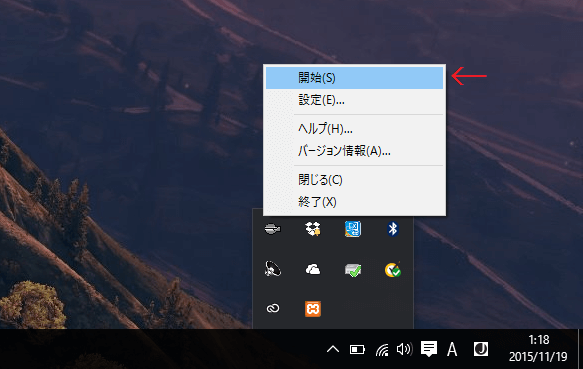
Task: Open the OneDrive cloud tray icon
Action: click(313, 269)
